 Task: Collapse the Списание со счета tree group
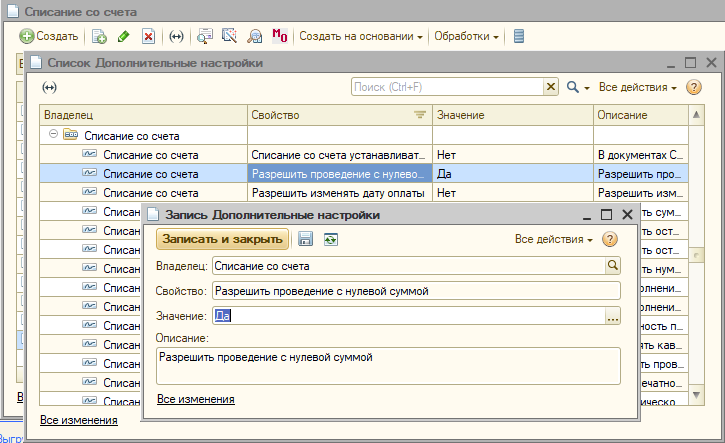[53, 135]
